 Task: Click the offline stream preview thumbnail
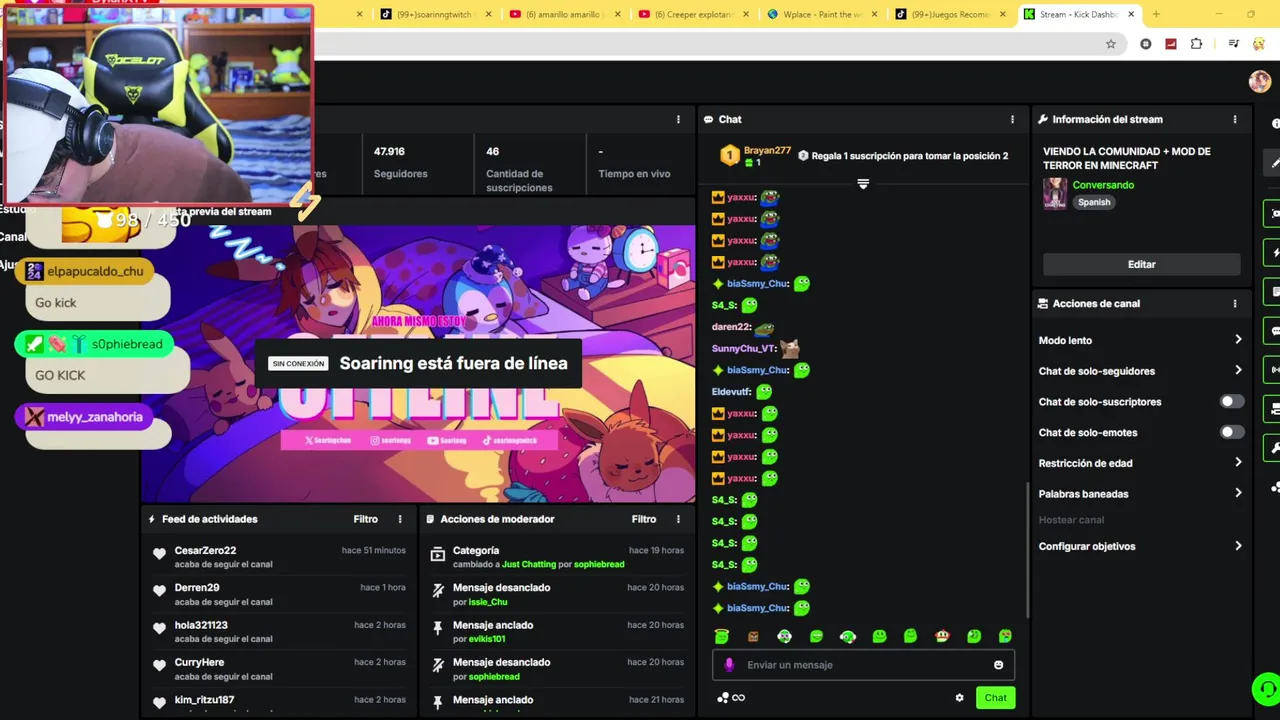pos(418,363)
